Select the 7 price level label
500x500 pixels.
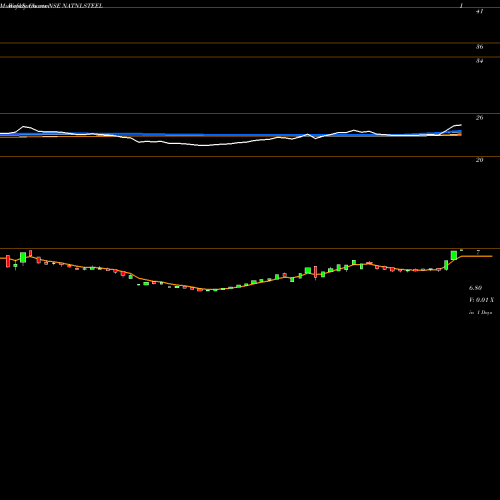click(478, 252)
